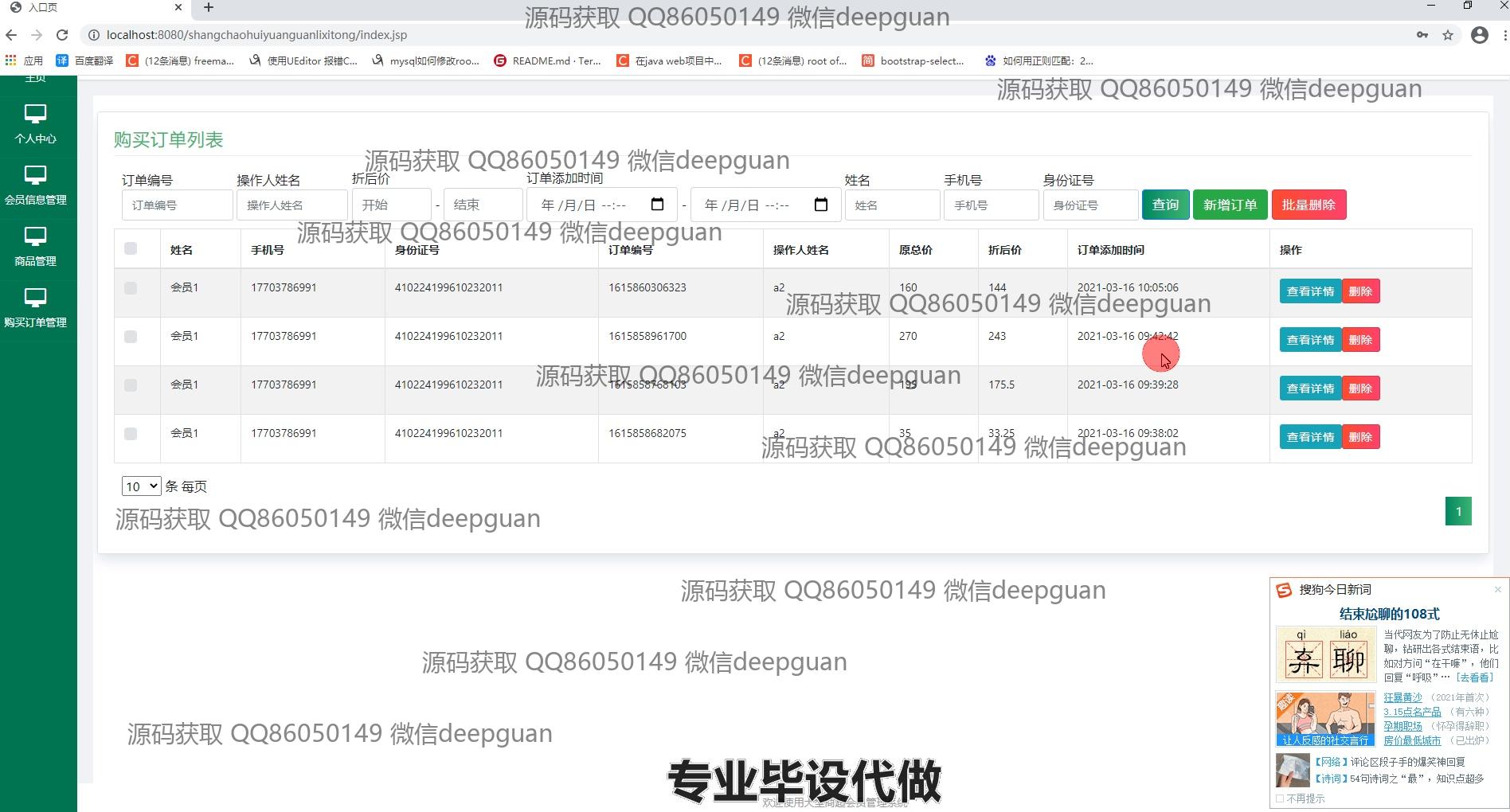This screenshot has height=812, width=1510.
Task: Open 个人中心 monitor icon in sidebar
Action: pos(35,114)
